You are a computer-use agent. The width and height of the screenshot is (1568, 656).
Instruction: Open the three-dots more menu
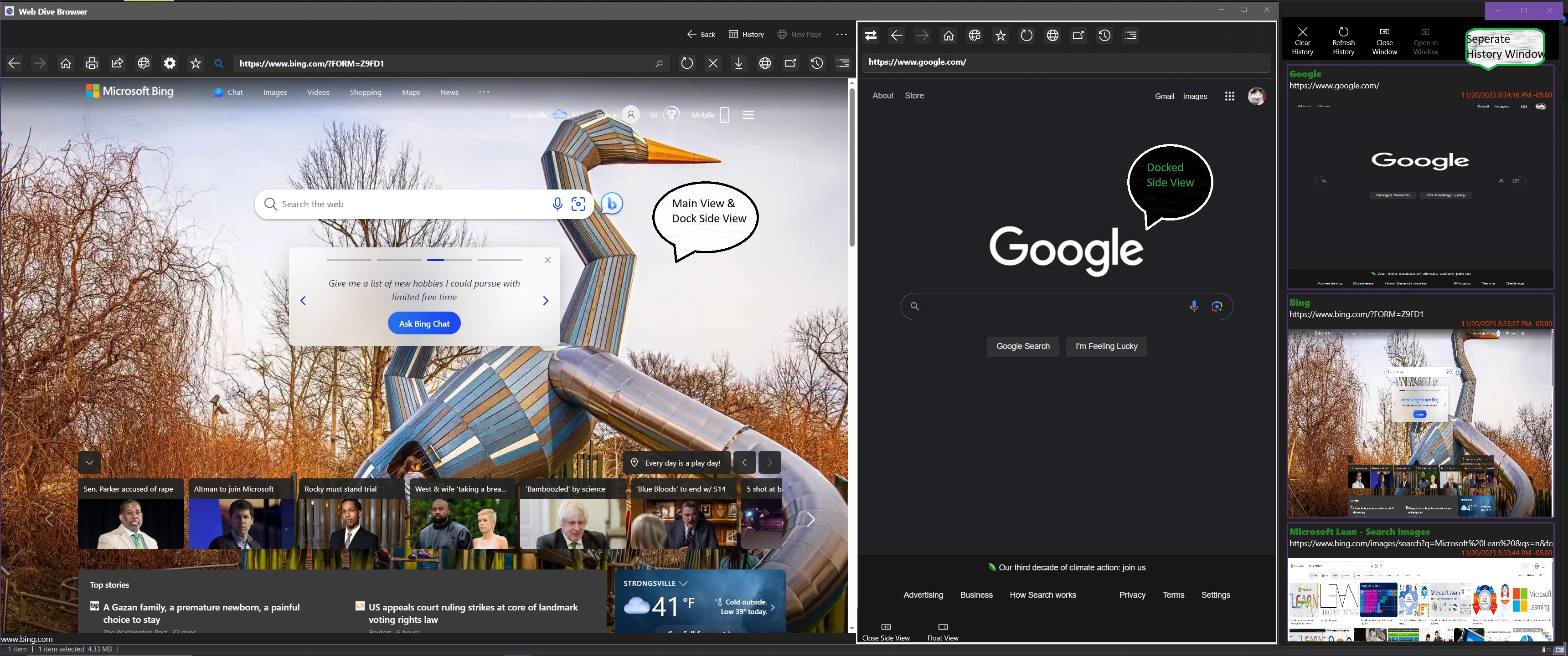click(x=842, y=35)
